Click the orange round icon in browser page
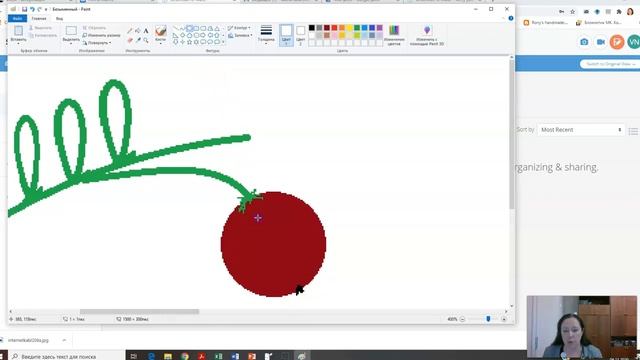Screen dimensions: 640x360 617,42
